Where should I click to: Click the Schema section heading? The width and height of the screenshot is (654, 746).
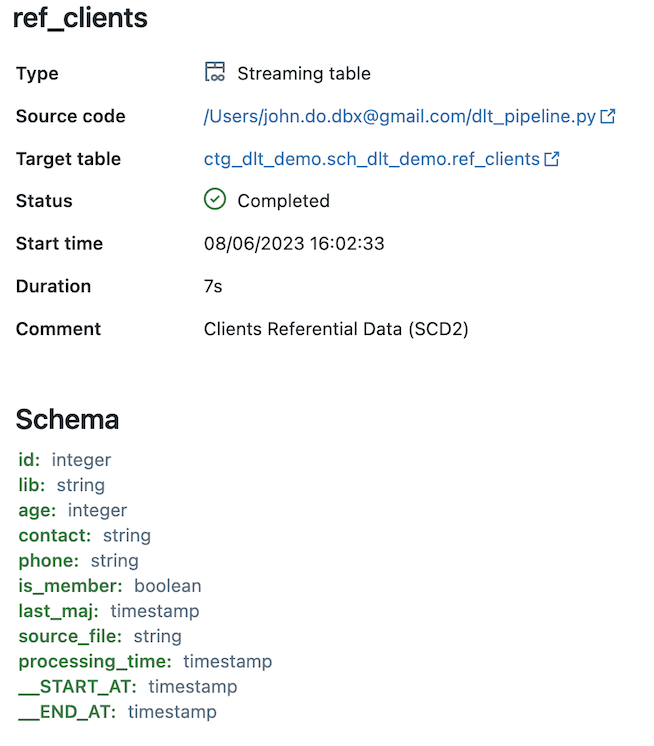67,419
